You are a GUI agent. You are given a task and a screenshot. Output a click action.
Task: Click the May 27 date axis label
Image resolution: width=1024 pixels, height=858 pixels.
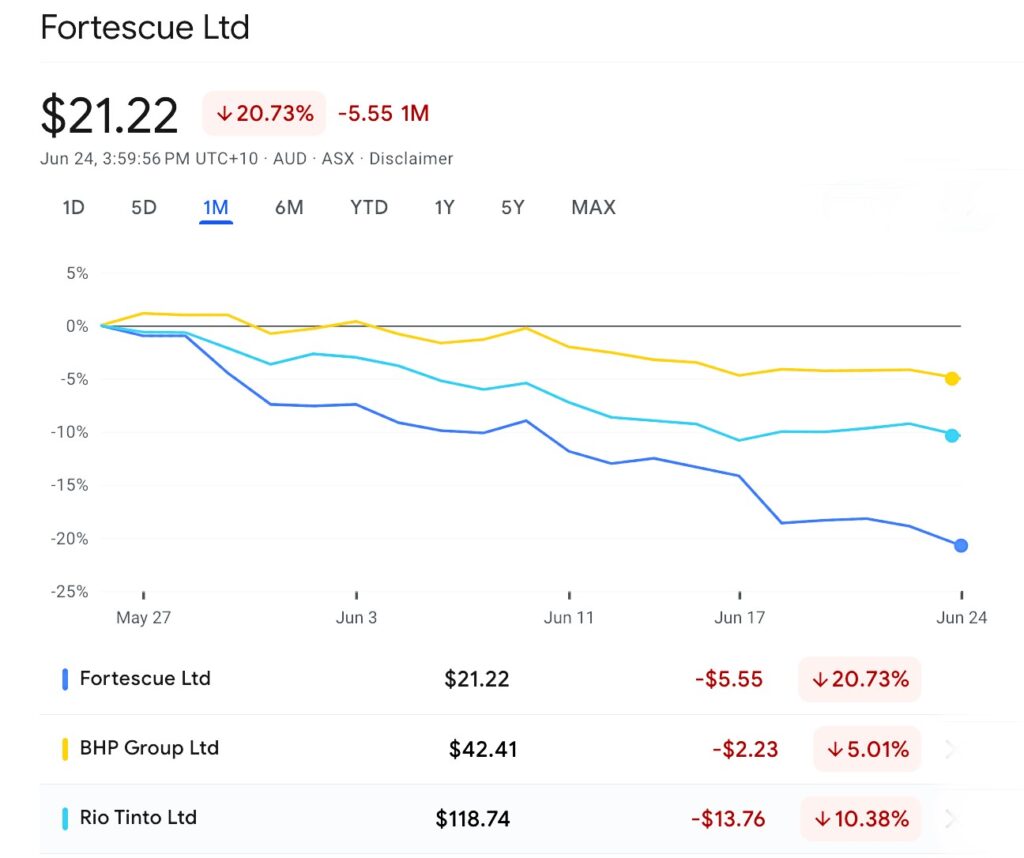pos(144,618)
